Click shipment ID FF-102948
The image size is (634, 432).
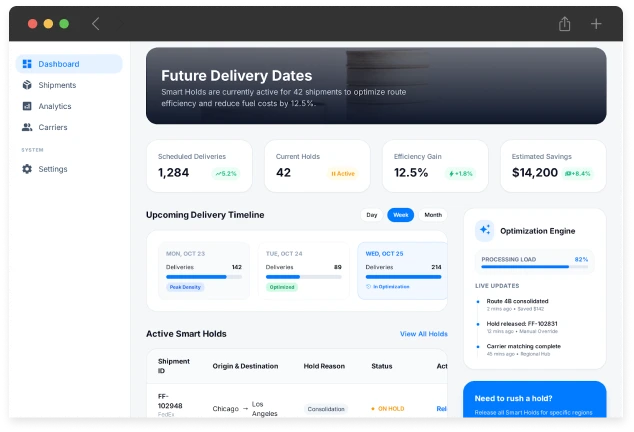[170, 401]
